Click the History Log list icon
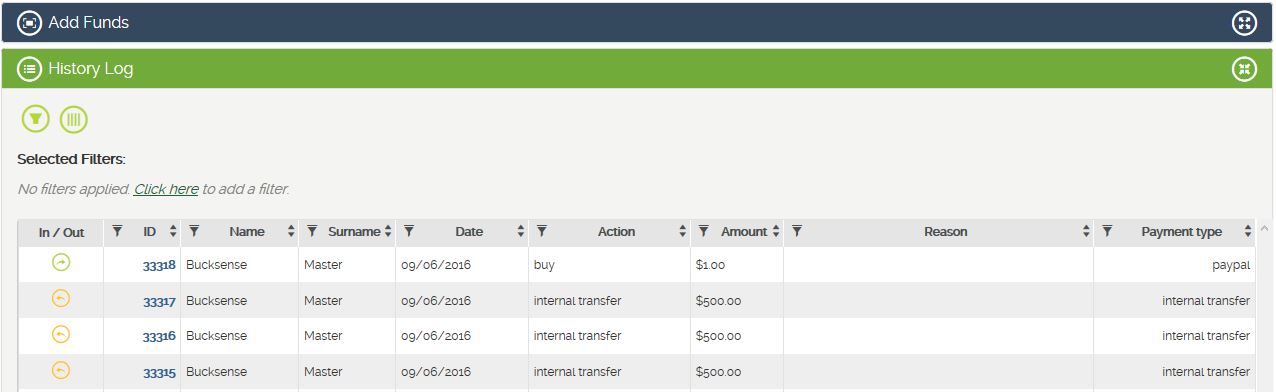1276x392 pixels. click(x=30, y=69)
